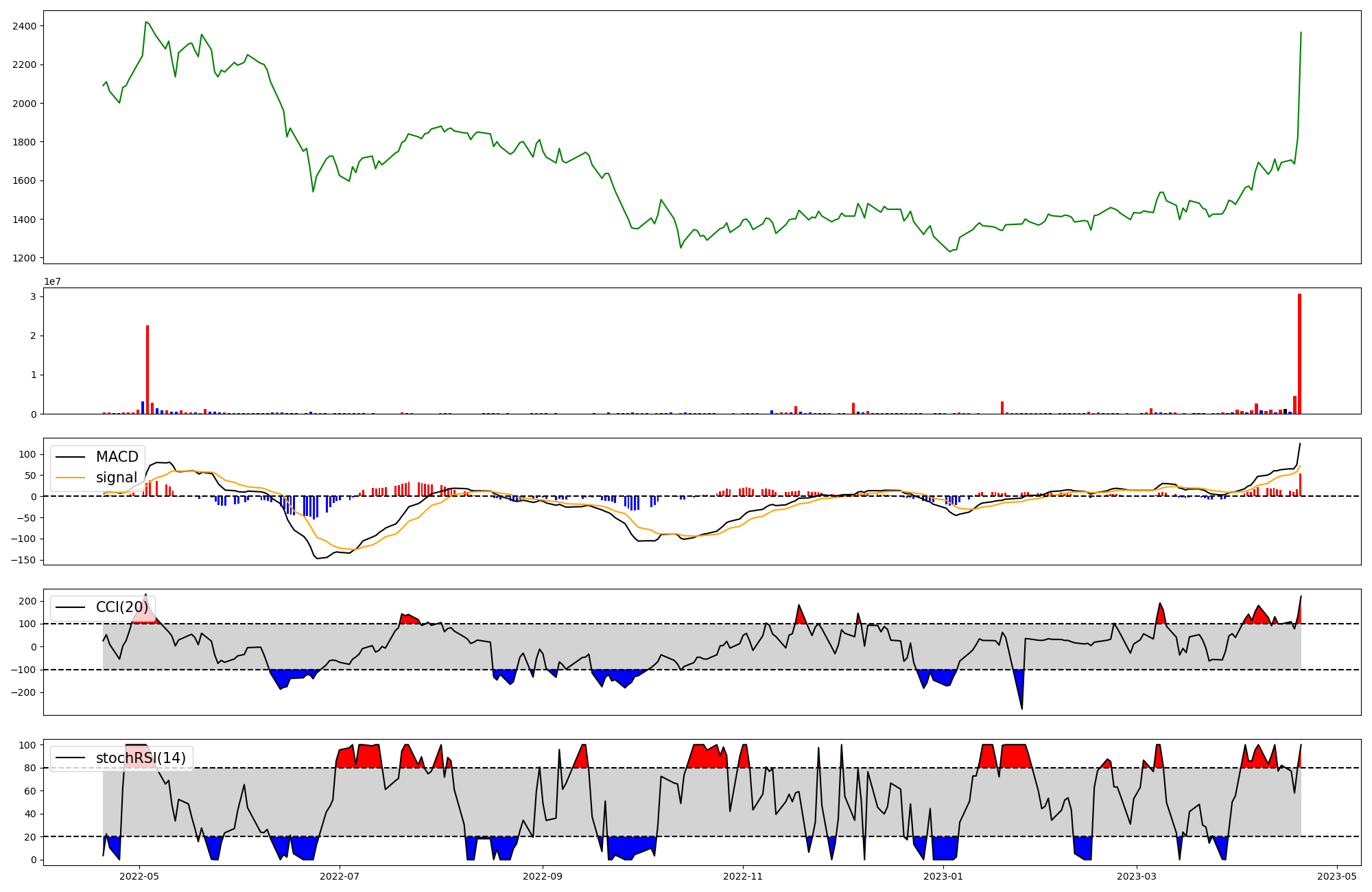The width and height of the screenshot is (1372, 892).
Task: Click the 2000 tick on the price axis
Action: click(x=24, y=104)
